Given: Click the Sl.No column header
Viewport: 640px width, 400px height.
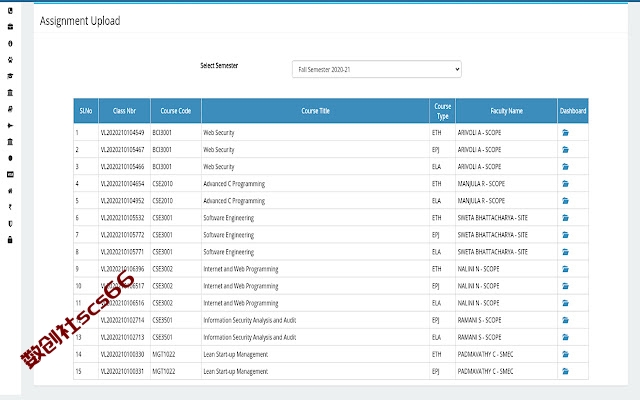Looking at the screenshot, I should (86, 111).
